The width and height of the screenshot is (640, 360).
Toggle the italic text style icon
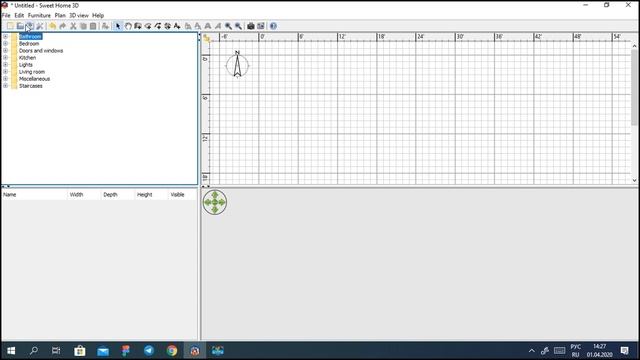click(x=218, y=26)
